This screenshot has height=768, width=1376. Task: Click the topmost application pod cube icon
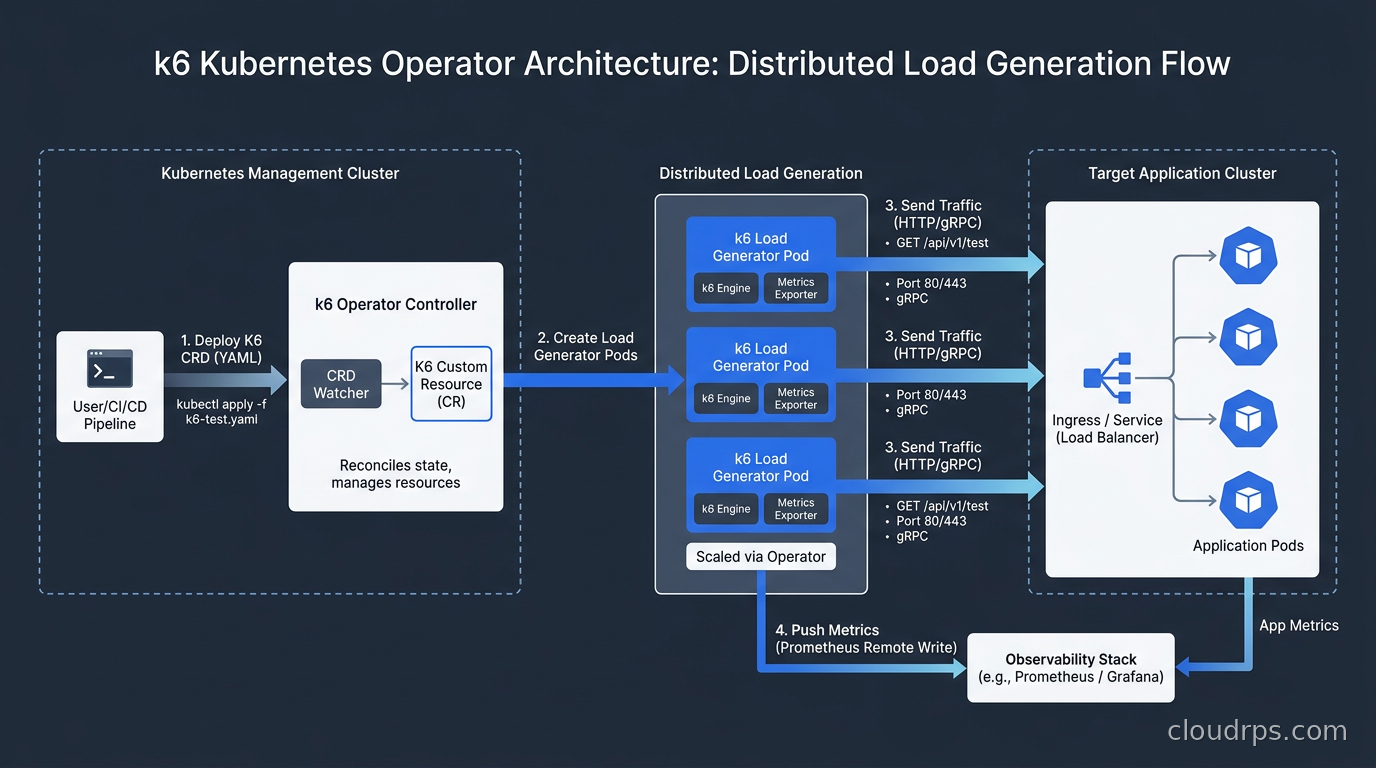1248,256
